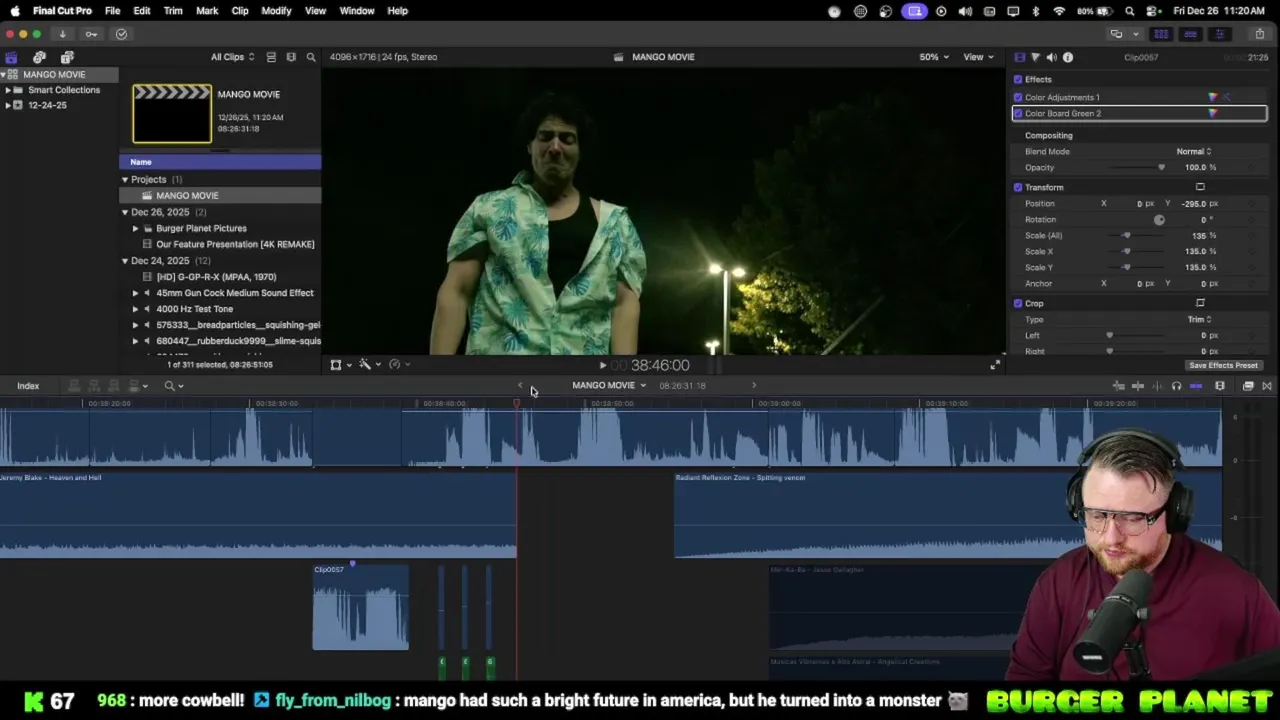Open the Modify menu
1280x720 pixels.
(x=276, y=11)
